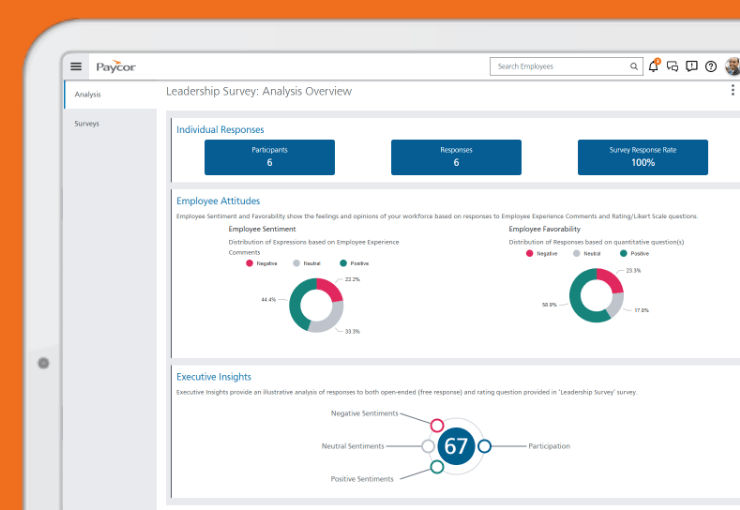740x510 pixels.
Task: Click the red 23.3% favorability donut segment
Action: pos(612,278)
